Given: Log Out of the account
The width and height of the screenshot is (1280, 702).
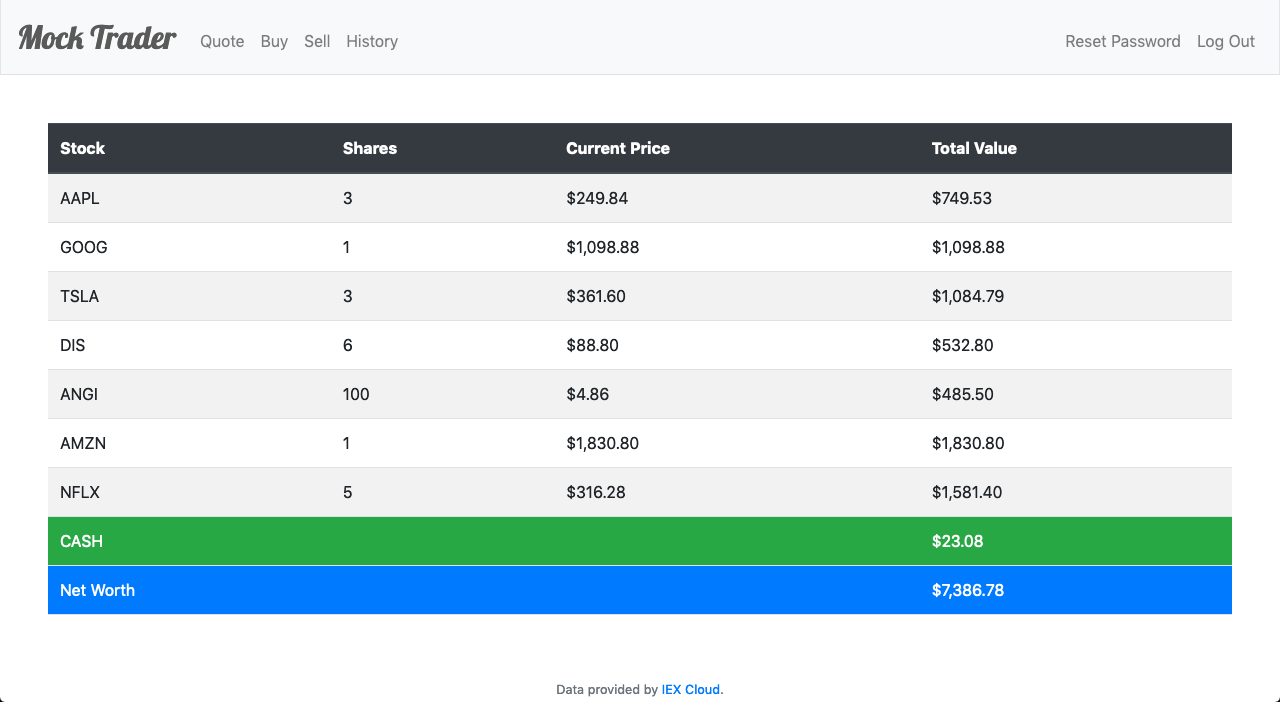Looking at the screenshot, I should (x=1226, y=41).
